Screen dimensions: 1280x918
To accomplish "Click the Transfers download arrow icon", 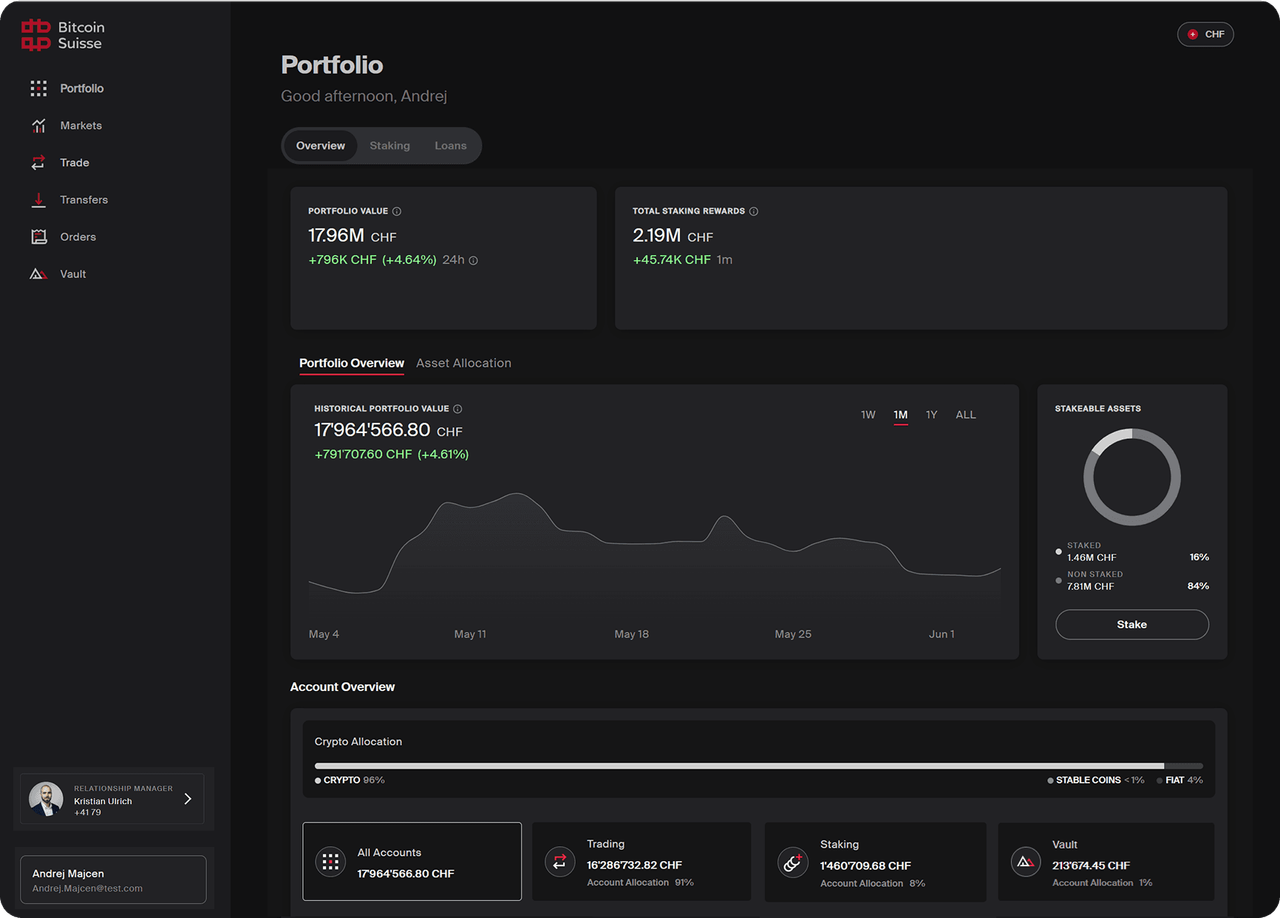I will [x=39, y=200].
